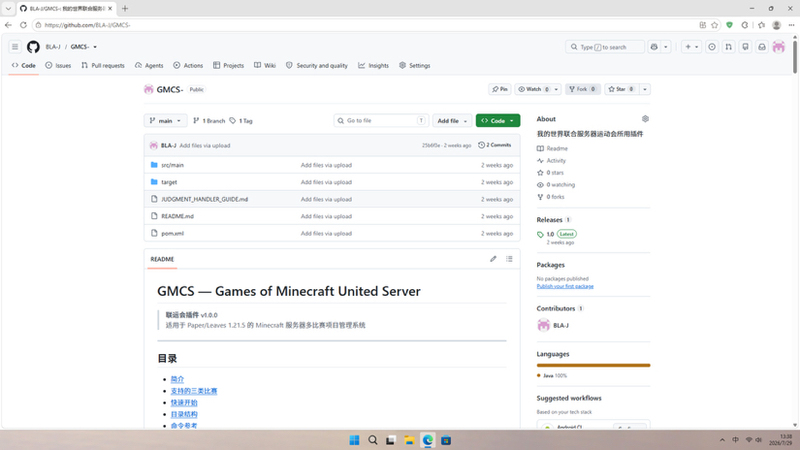This screenshot has width=800, height=450.
Task: Open File Explorer from taskbar
Action: 409,440
